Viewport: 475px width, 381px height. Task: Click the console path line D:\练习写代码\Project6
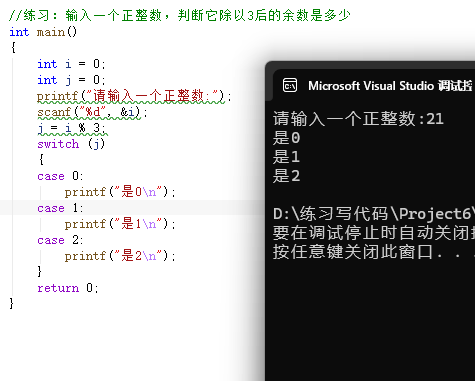click(x=374, y=214)
